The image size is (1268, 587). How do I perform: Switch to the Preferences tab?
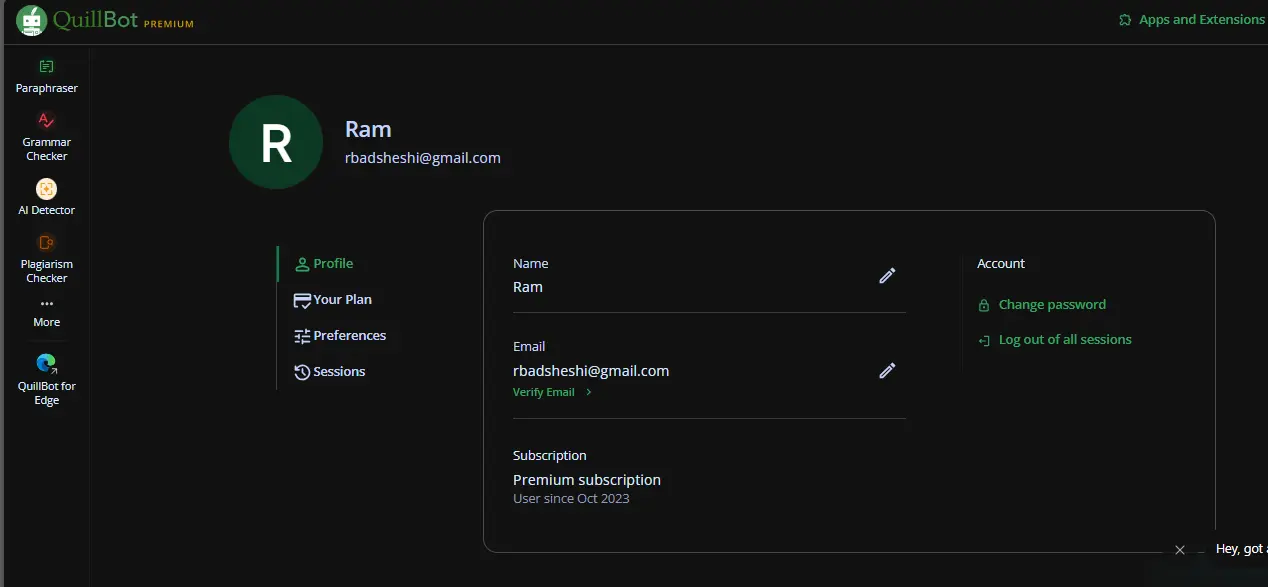[340, 336]
